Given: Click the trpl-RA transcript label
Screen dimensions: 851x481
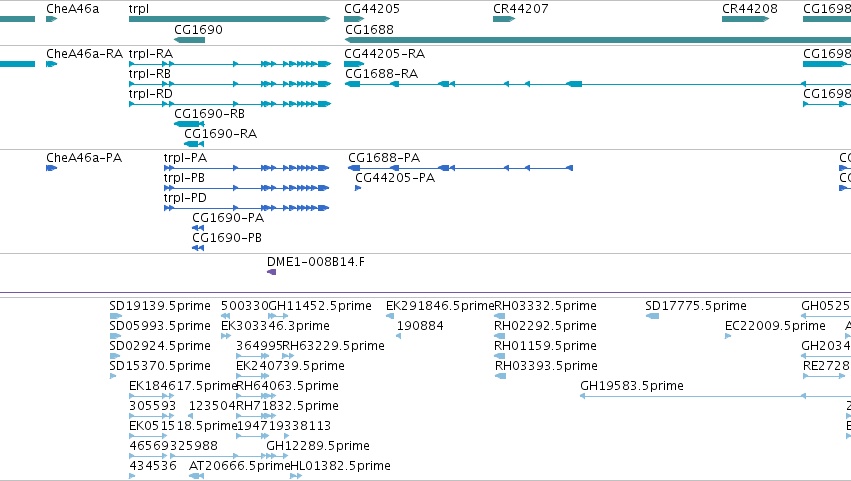Looking at the screenshot, I should 151,54.
